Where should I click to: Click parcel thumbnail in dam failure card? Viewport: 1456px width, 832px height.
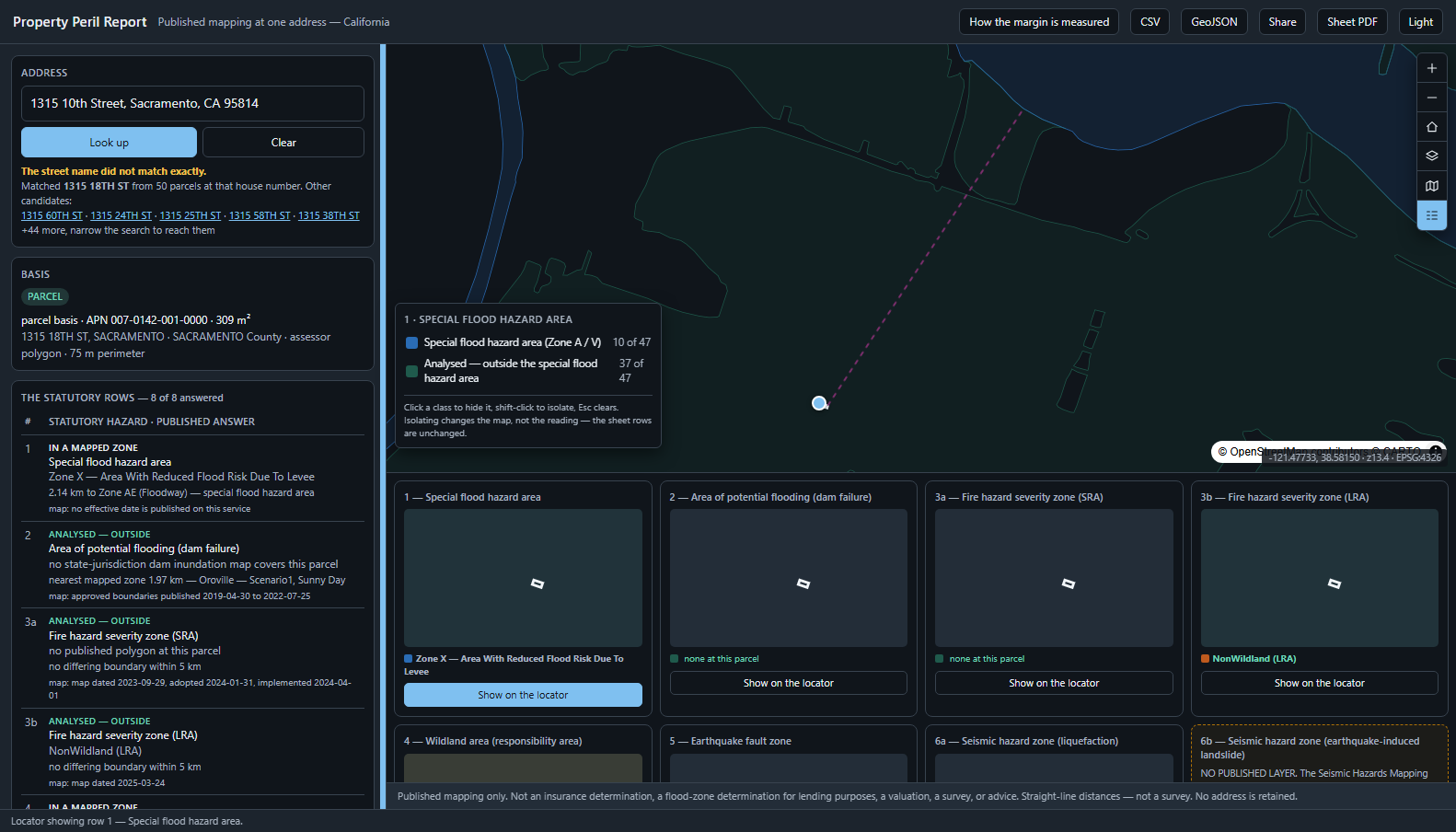pos(789,578)
